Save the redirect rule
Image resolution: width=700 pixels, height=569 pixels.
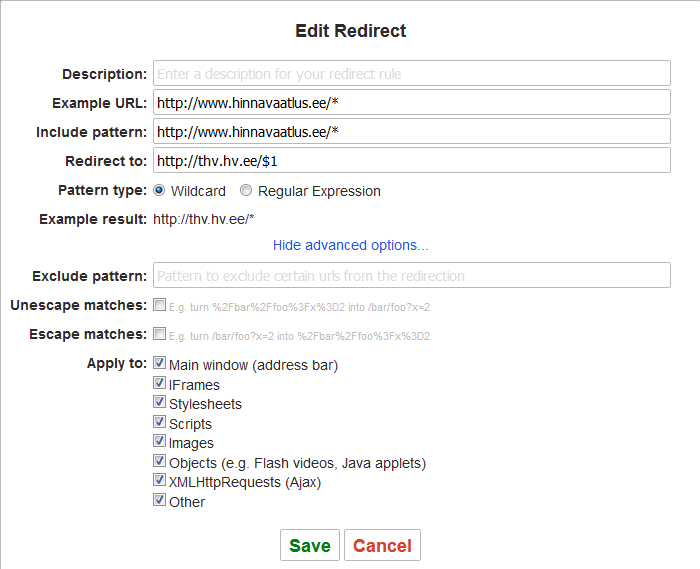pos(310,545)
